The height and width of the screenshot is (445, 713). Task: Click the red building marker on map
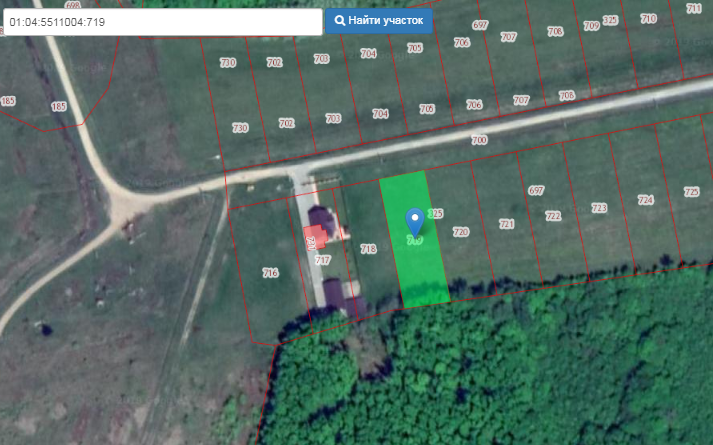(x=313, y=238)
